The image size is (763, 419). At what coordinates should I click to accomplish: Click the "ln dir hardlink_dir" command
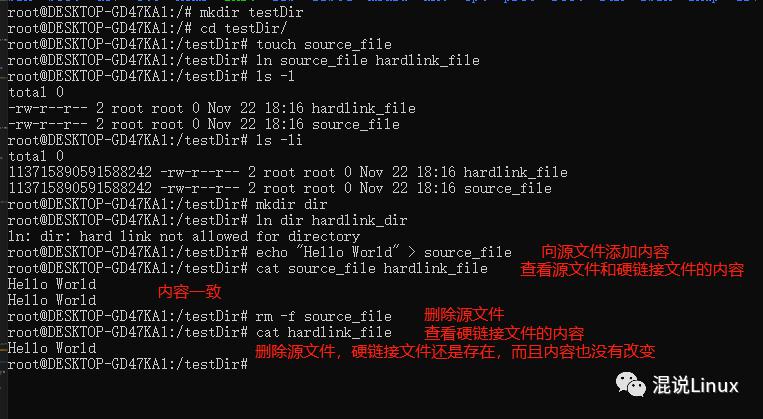(x=331, y=220)
